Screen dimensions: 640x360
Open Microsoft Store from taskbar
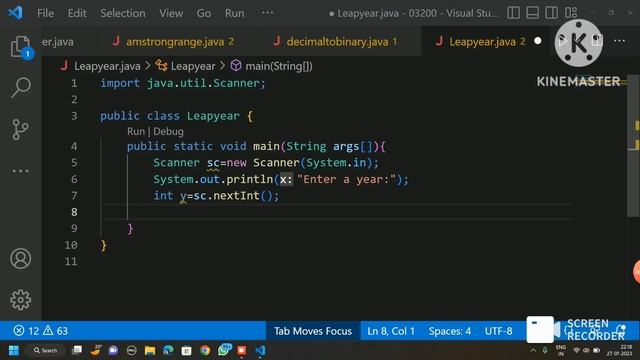[x=187, y=350]
